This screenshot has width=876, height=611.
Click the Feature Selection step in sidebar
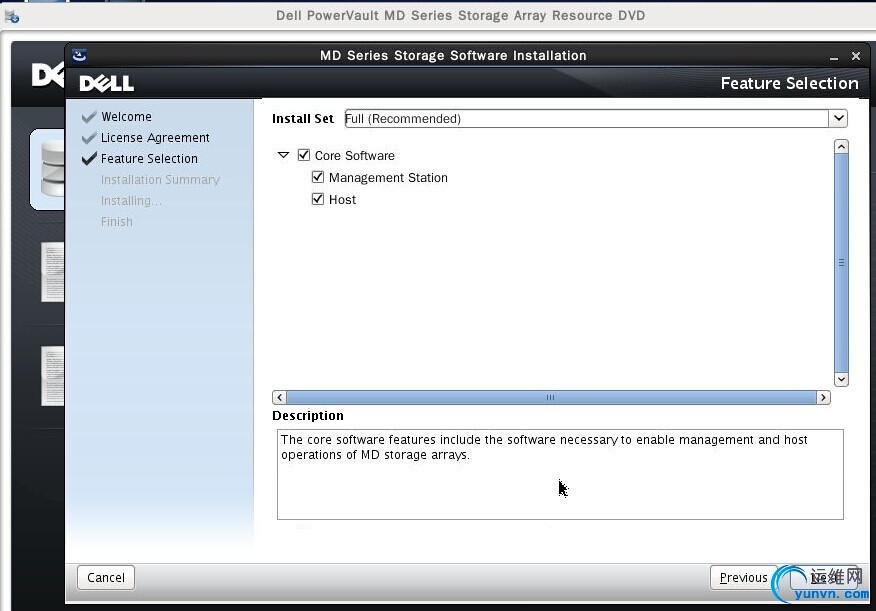point(149,159)
